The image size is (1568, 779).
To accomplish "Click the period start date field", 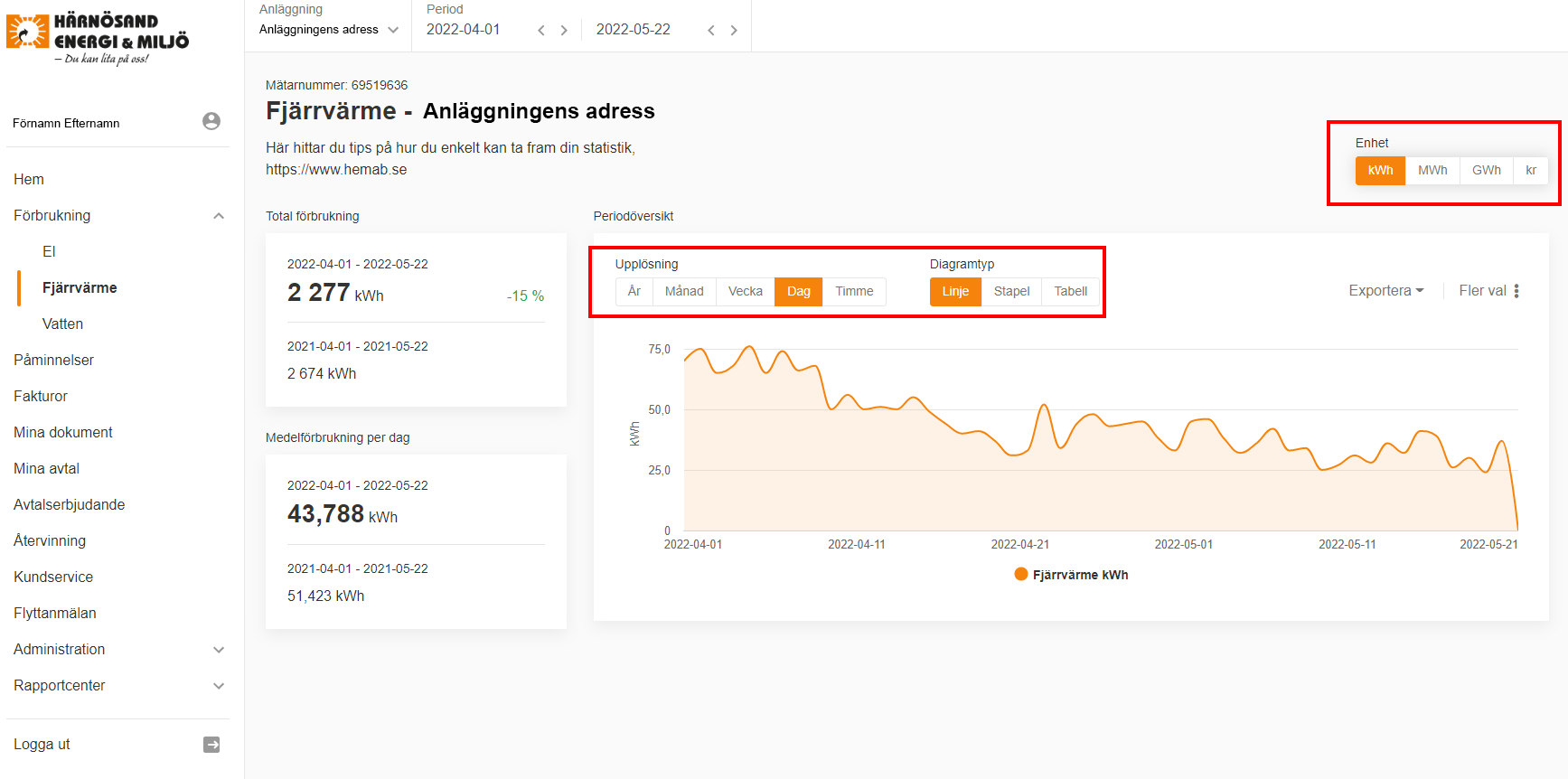I will (x=464, y=30).
